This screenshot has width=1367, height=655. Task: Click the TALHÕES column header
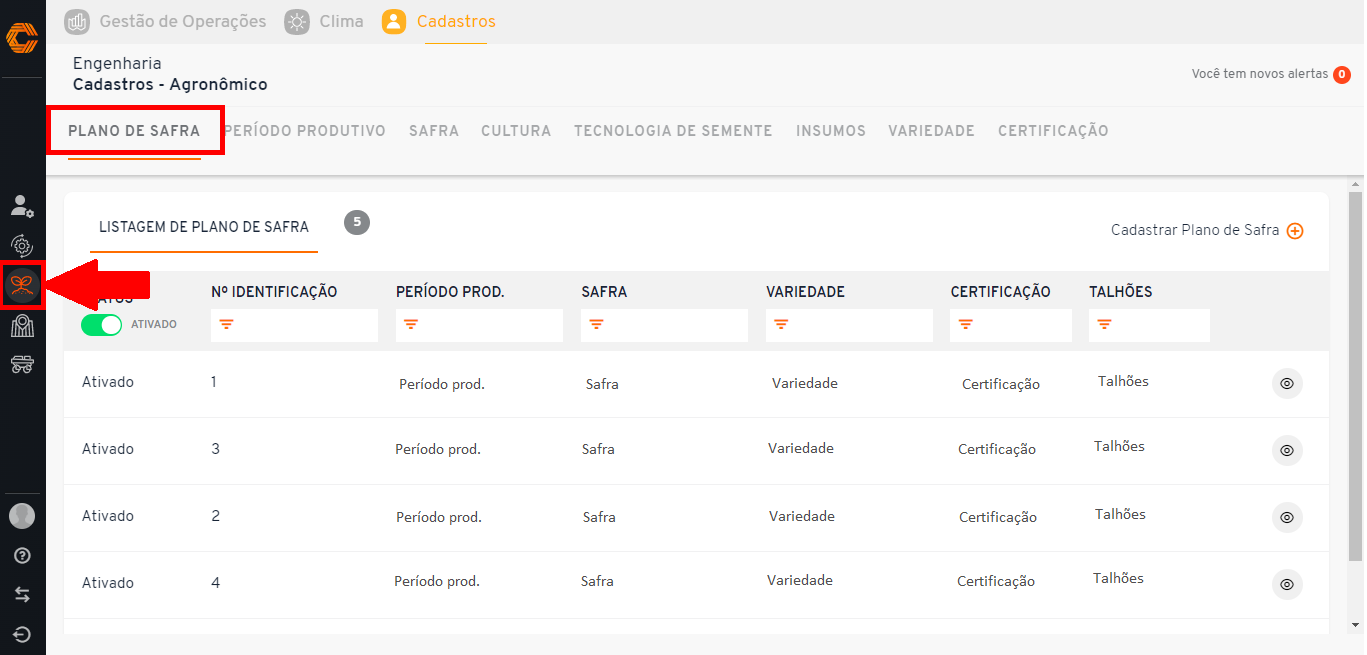(1121, 292)
